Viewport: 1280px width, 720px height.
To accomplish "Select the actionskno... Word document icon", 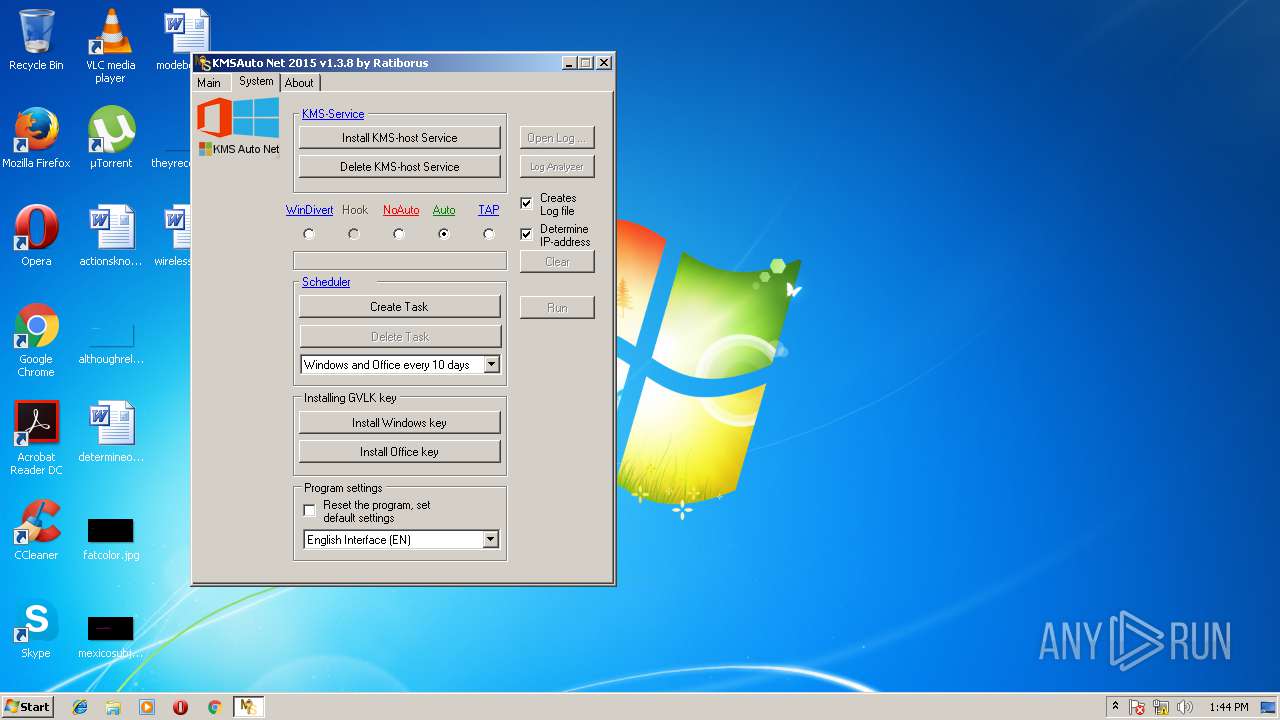I will coord(110,236).
